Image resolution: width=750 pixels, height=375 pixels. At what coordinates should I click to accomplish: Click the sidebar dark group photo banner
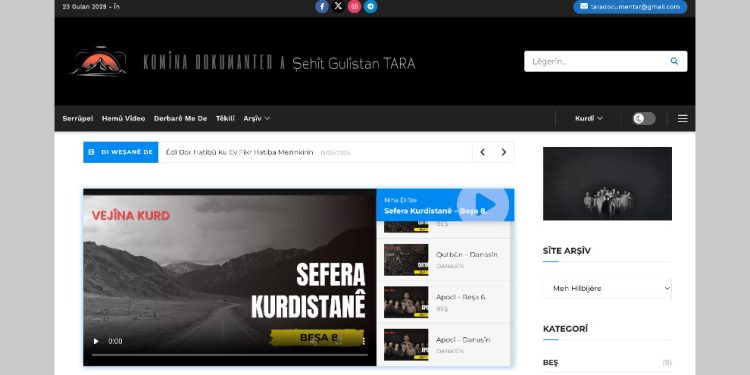[607, 184]
